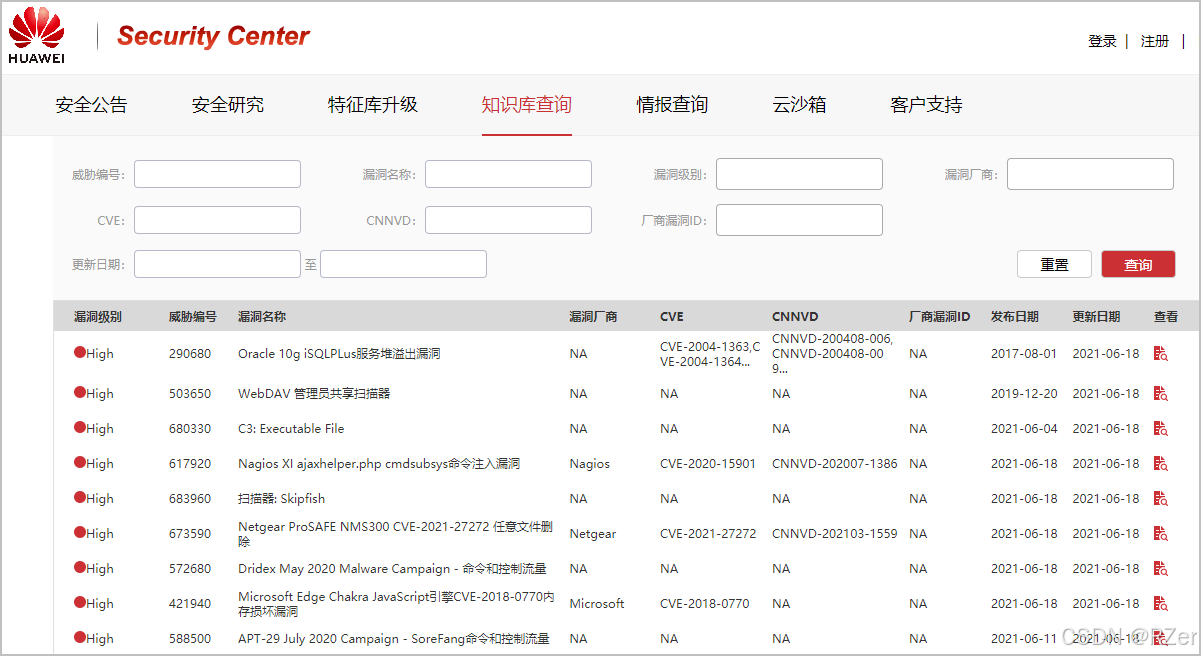1201x656 pixels.
Task: Click the CNNVD column header
Action: (795, 316)
